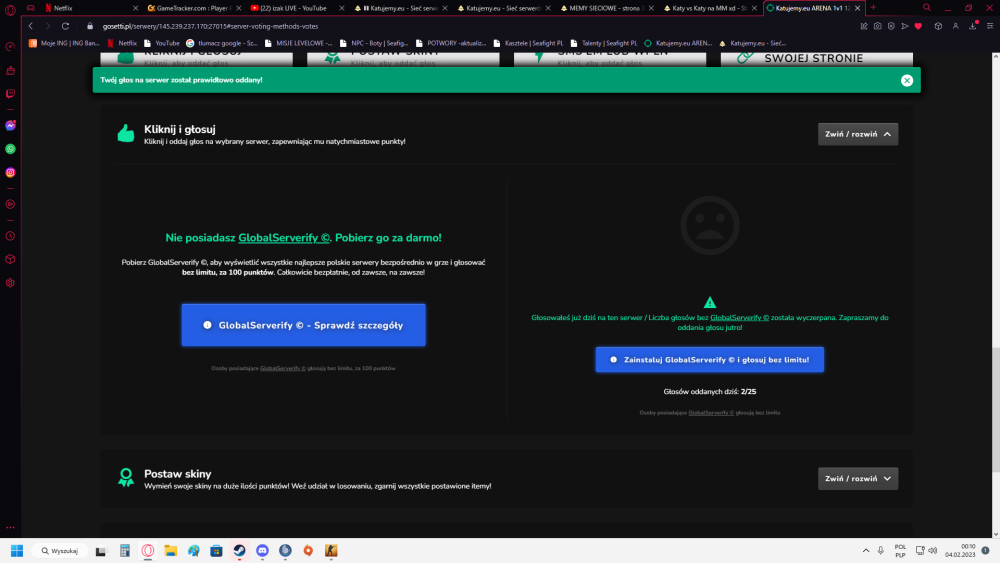Open GX Control speedometer icon in sidebar
This screenshot has width=1000, height=563.
coord(10,47)
